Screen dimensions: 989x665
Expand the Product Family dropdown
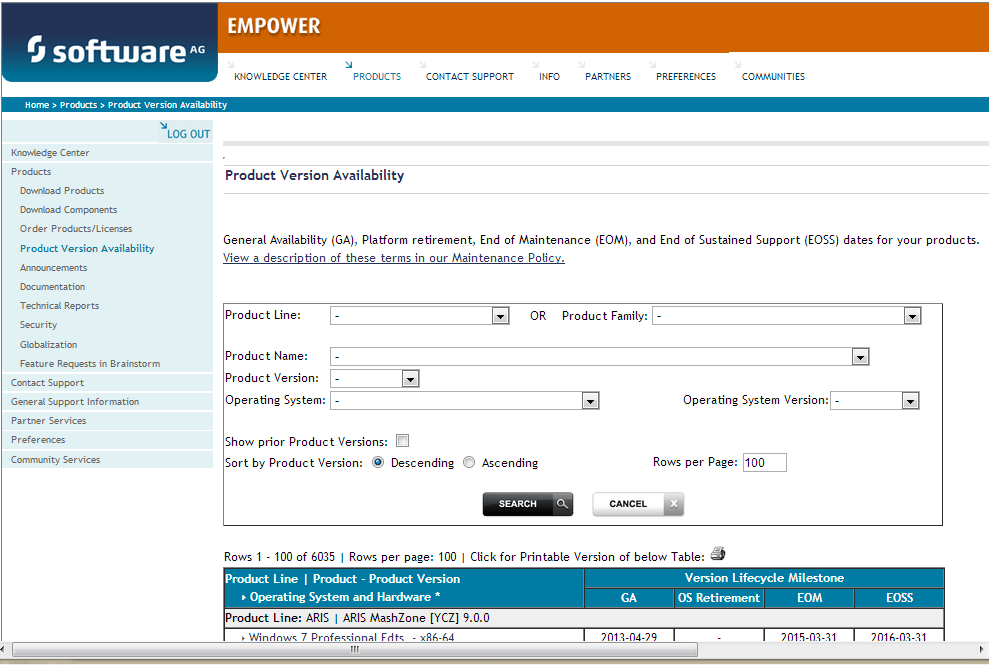click(911, 316)
